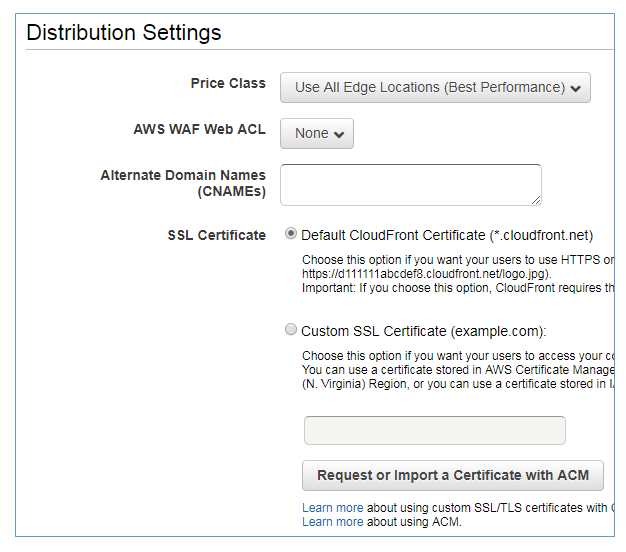Open the Price Class dropdown

click(x=435, y=87)
